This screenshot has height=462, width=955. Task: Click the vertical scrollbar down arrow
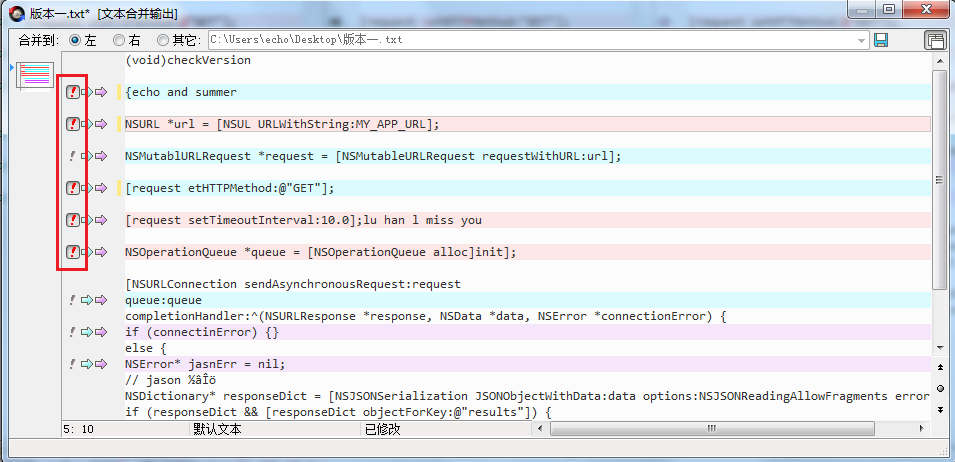click(941, 347)
